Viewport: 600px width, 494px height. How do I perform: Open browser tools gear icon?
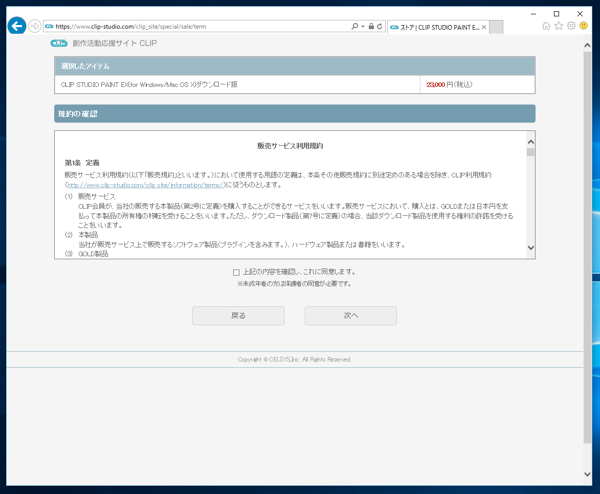point(571,26)
